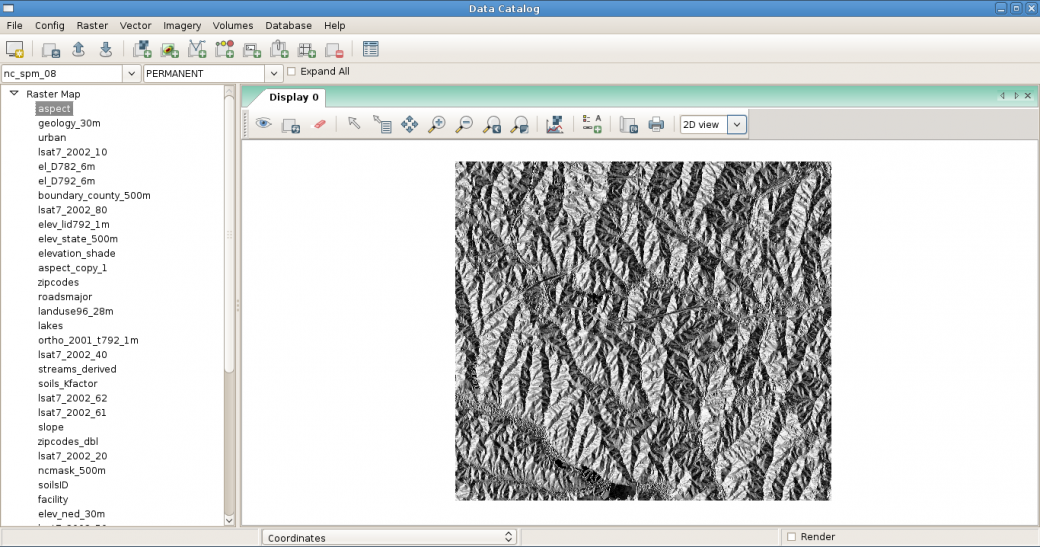This screenshot has width=1040, height=547.
Task: Click the Display map eye icon
Action: coord(264,125)
